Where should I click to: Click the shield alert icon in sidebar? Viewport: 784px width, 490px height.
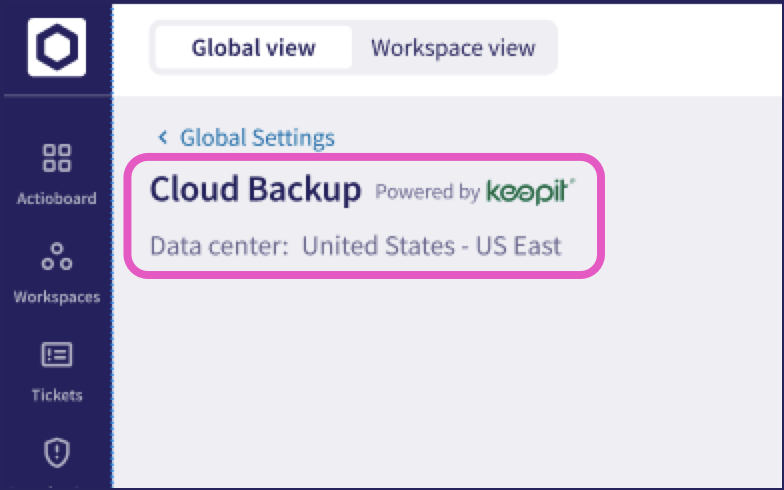[x=56, y=452]
